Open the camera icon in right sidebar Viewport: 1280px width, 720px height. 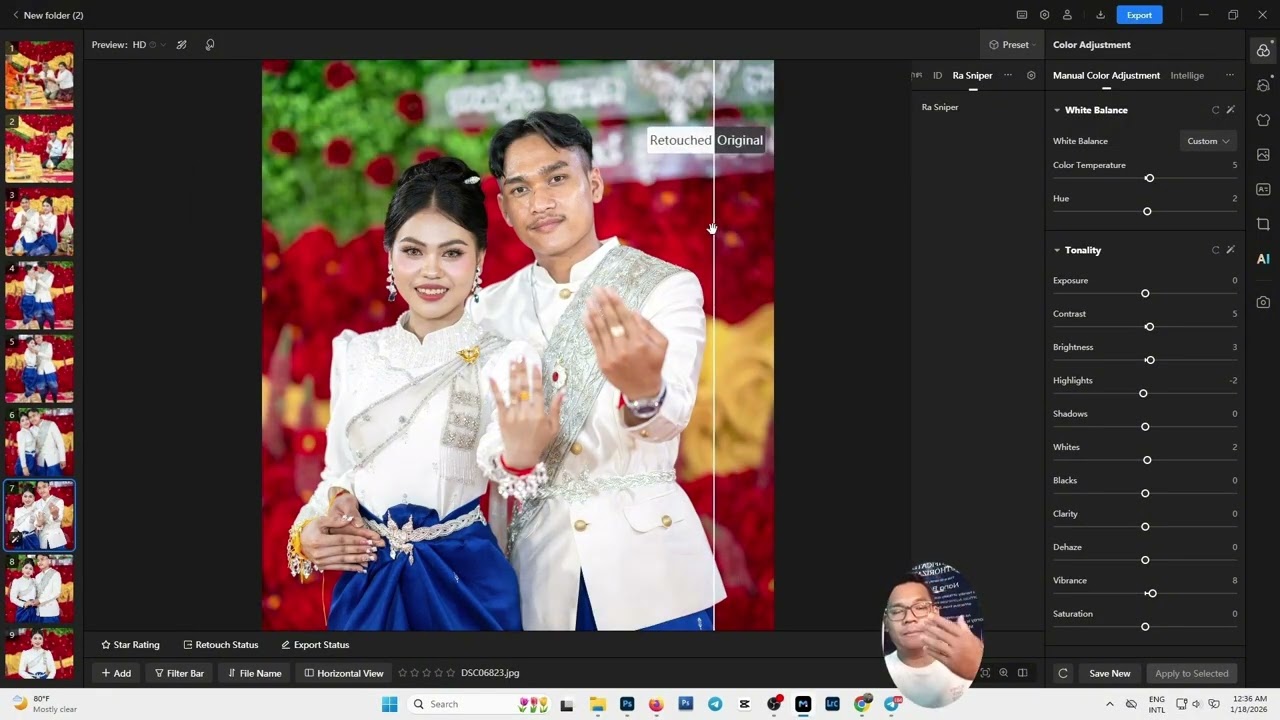[x=1263, y=302]
